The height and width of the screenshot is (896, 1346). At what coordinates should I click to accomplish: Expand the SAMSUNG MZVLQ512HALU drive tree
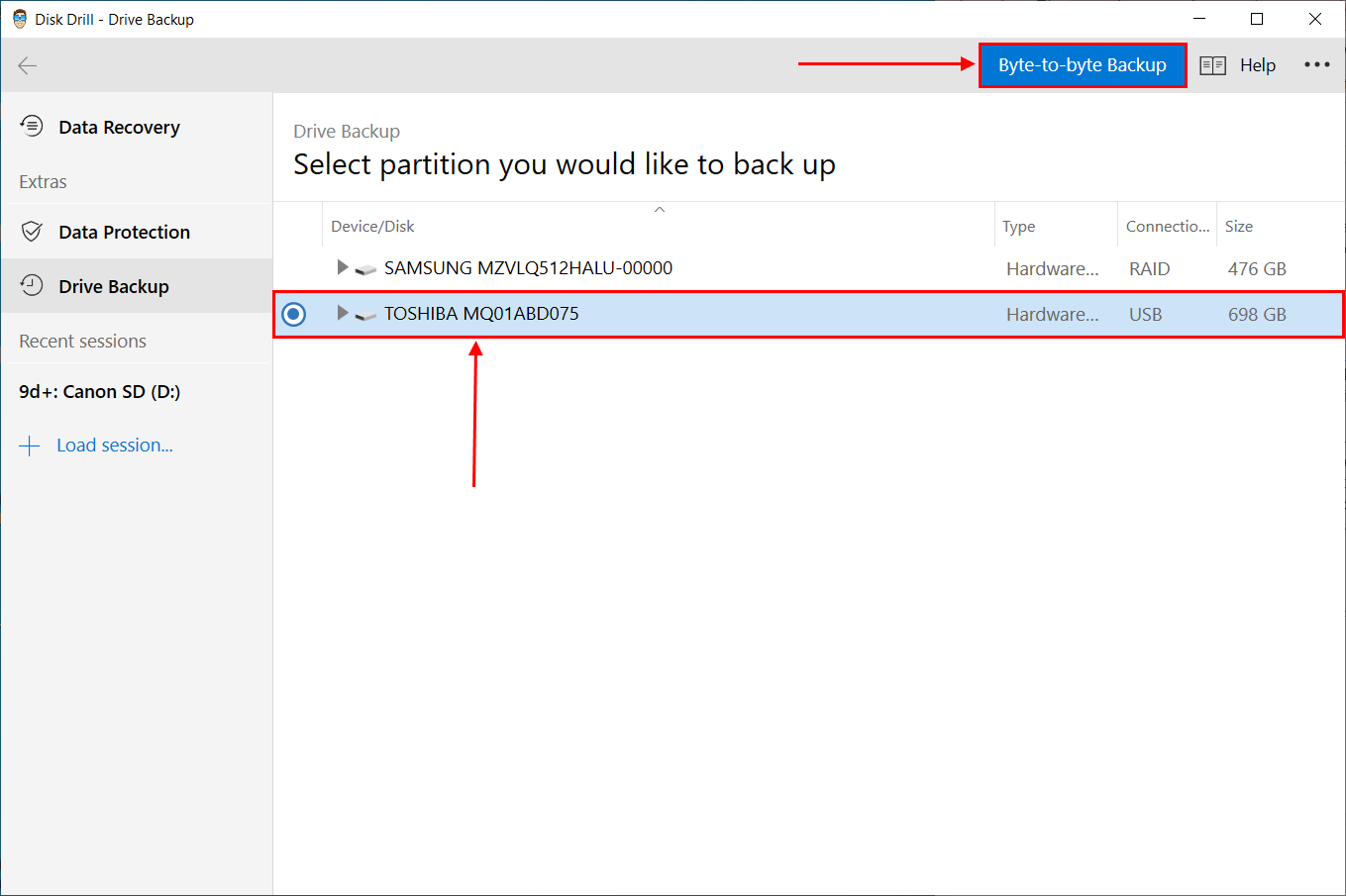pos(342,267)
